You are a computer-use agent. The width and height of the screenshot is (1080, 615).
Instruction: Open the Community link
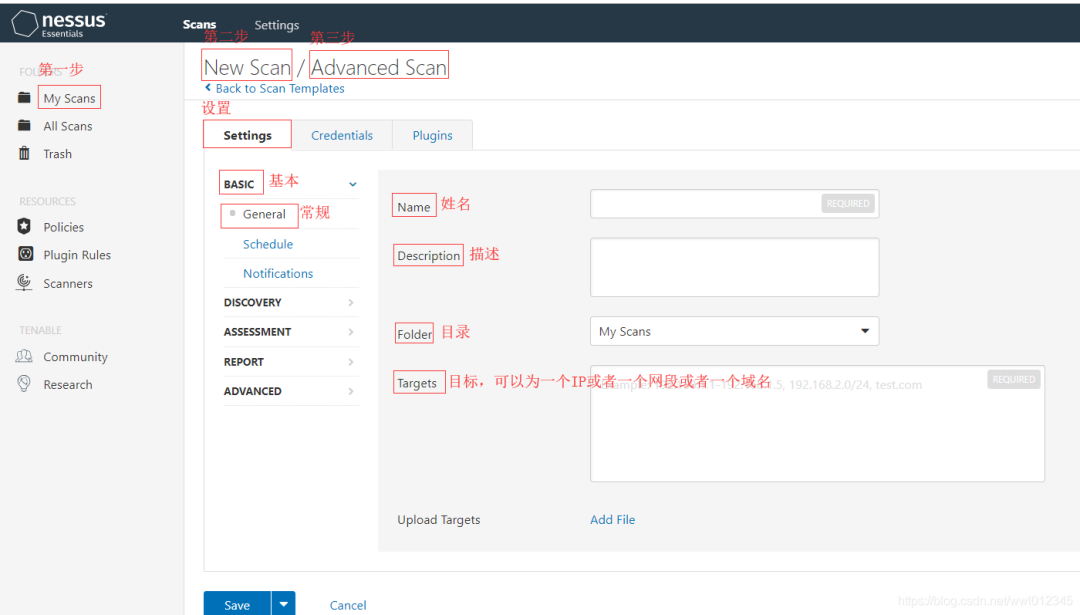75,357
